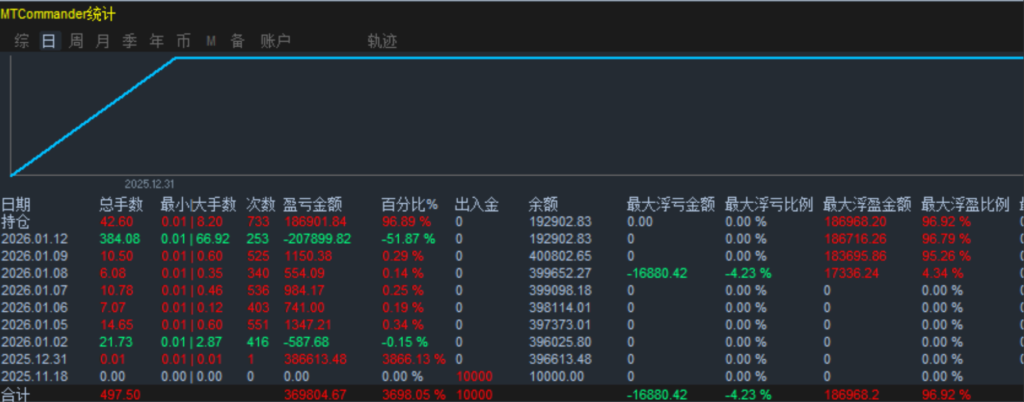This screenshot has height=402, width=1024.
Task: Switch to the 账户 account tab
Action: (275, 41)
